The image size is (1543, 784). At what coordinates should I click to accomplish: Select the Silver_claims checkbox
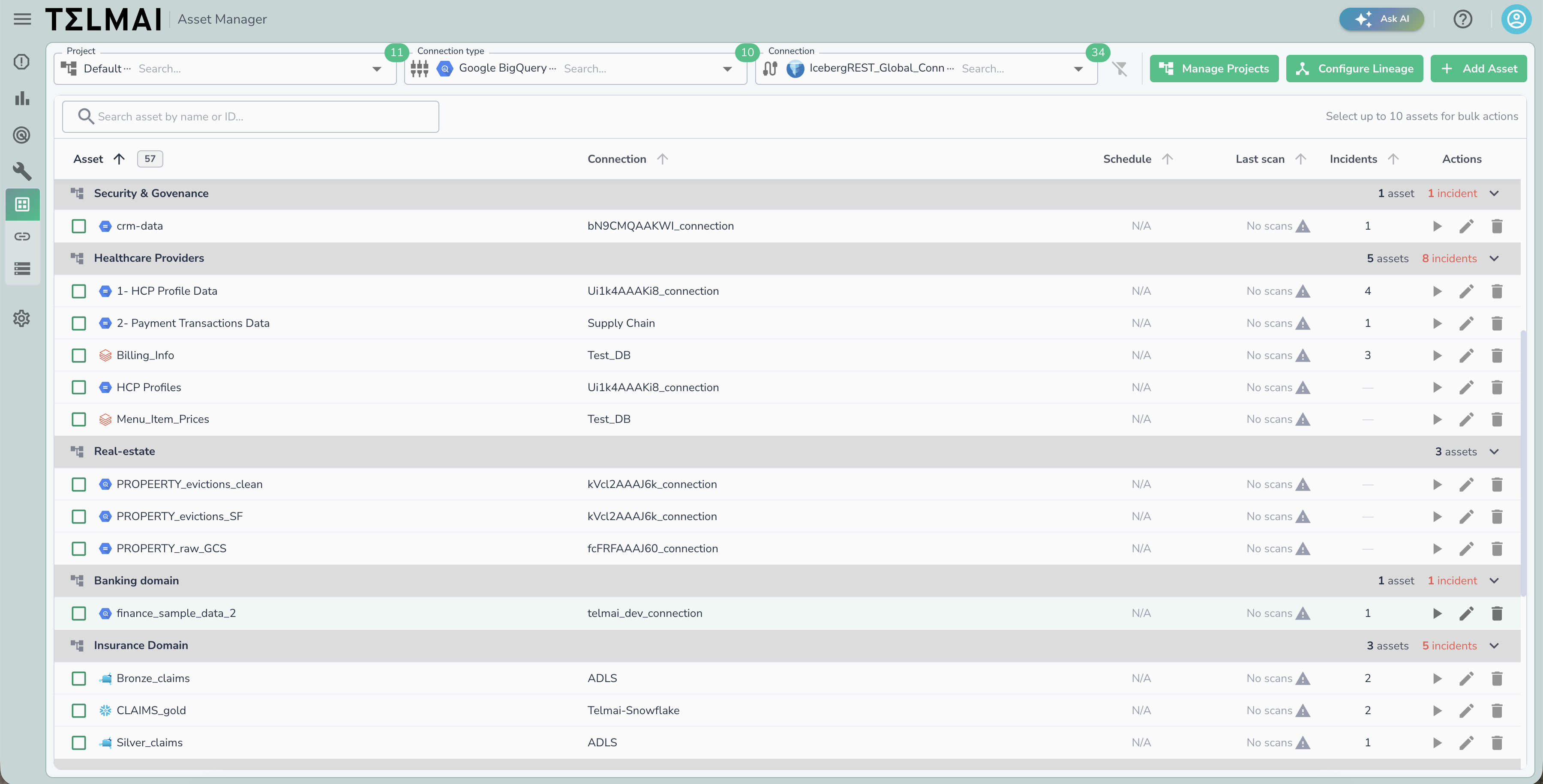coord(78,743)
